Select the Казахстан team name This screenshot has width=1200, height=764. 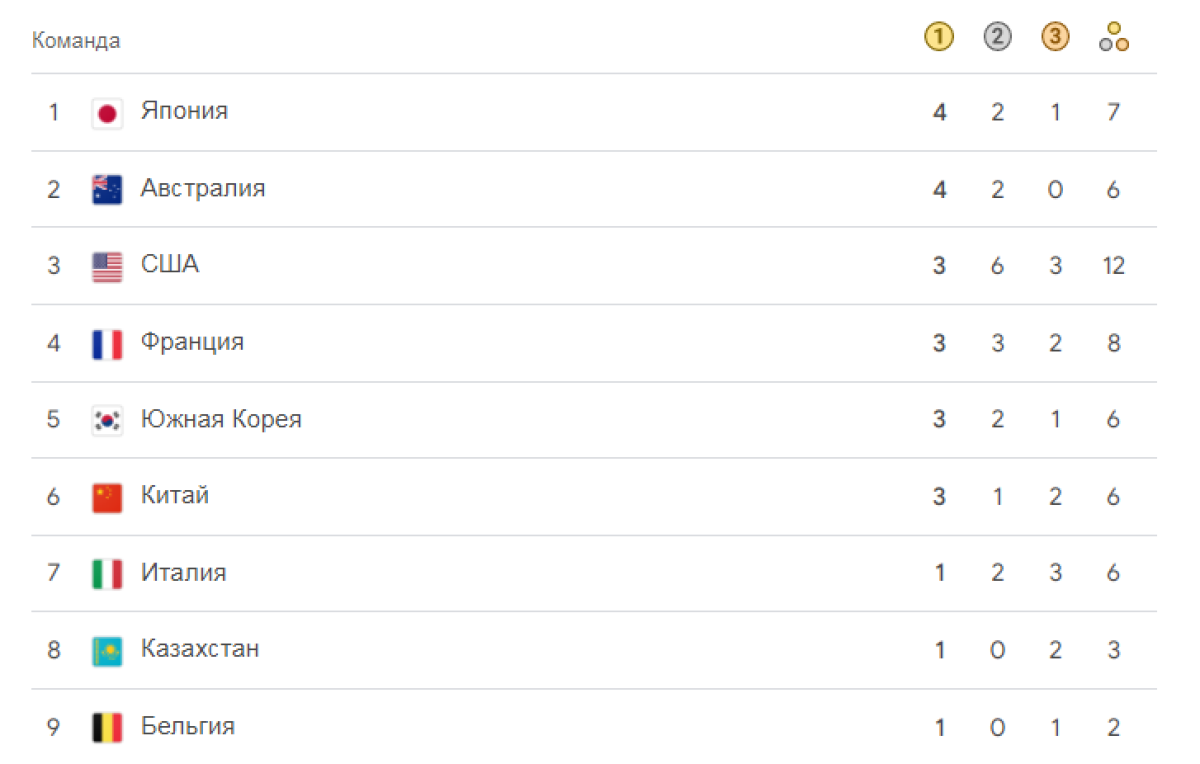pyautogui.click(x=200, y=648)
